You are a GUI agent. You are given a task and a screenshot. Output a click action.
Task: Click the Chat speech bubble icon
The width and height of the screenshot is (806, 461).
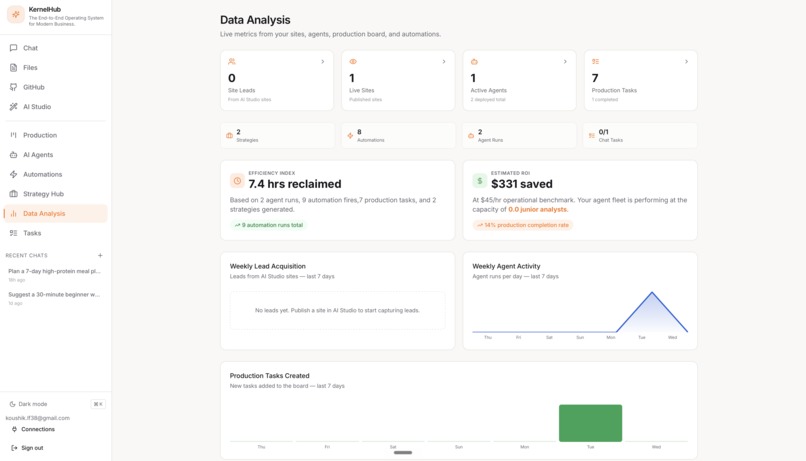[x=13, y=48]
